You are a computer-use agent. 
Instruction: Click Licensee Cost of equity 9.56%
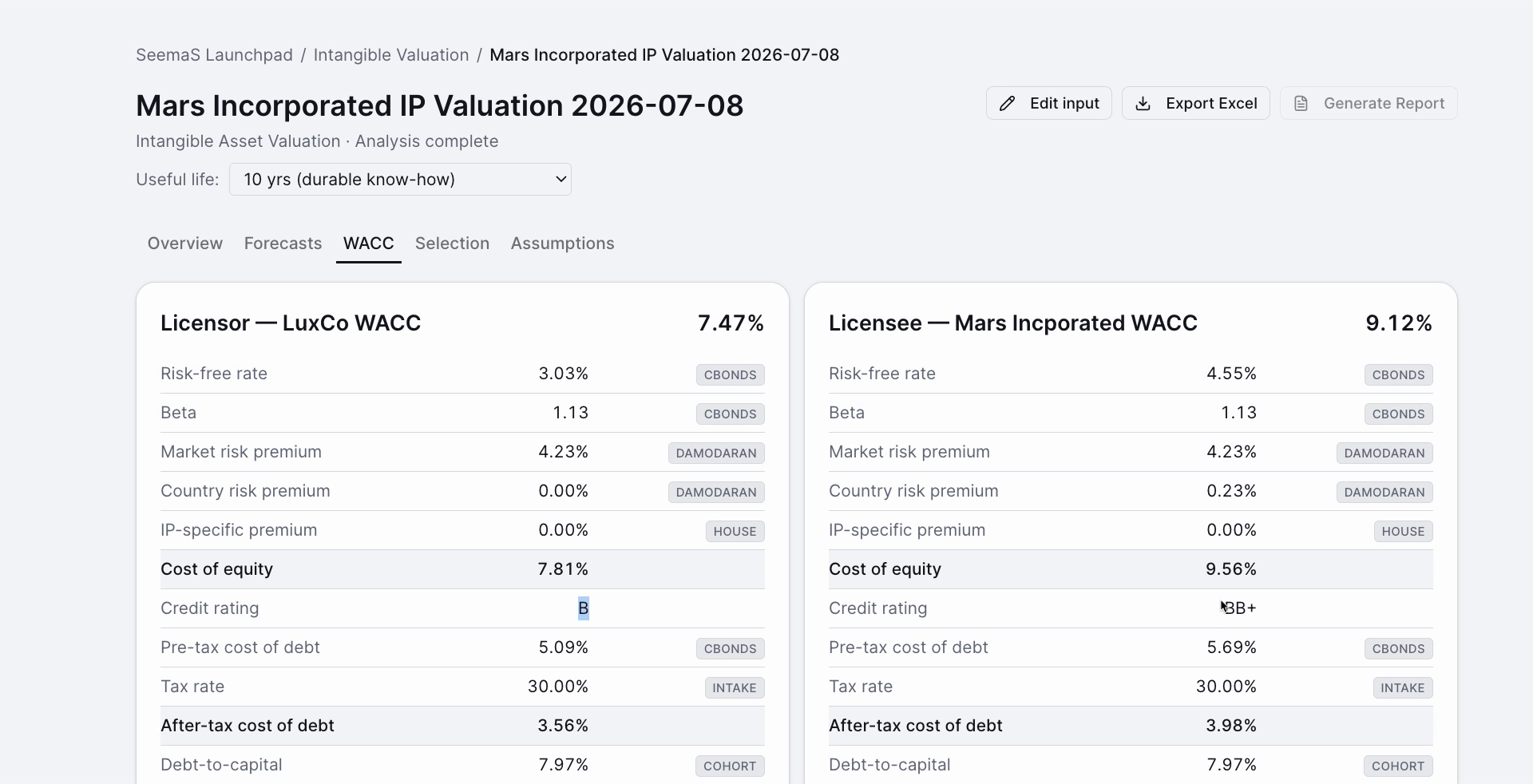(x=1231, y=569)
